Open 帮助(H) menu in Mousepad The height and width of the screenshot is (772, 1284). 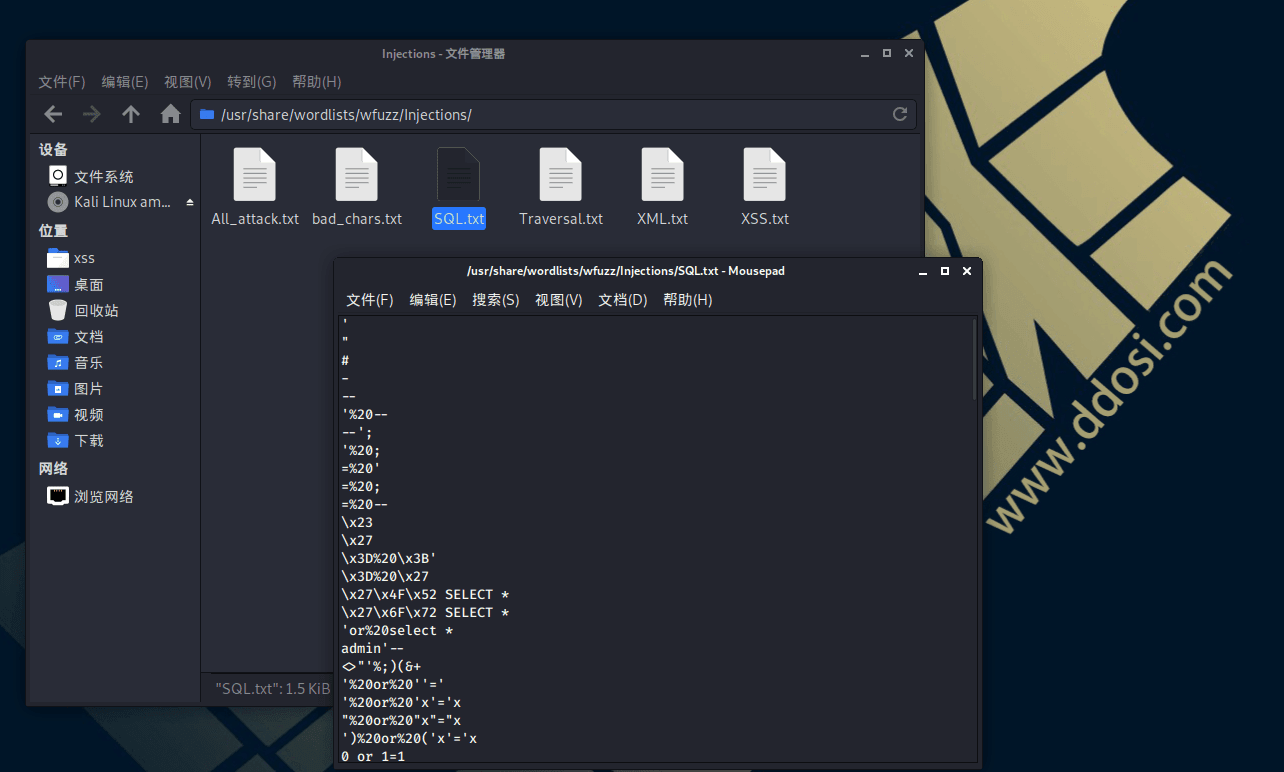tap(688, 300)
